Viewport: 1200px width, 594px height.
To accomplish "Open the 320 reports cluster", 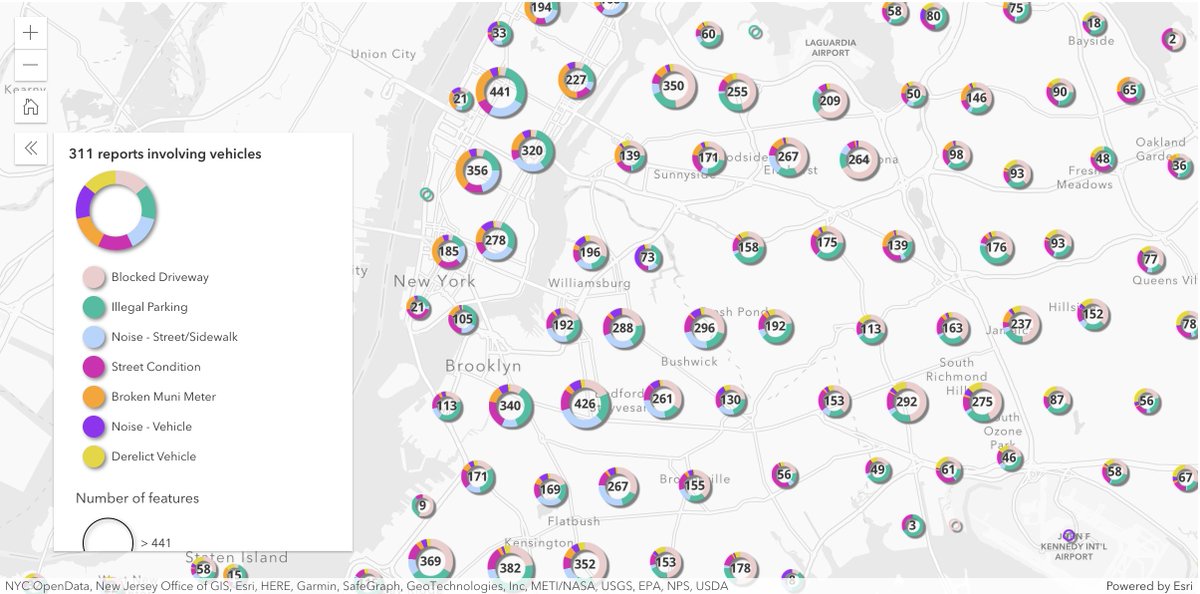I will [x=532, y=151].
